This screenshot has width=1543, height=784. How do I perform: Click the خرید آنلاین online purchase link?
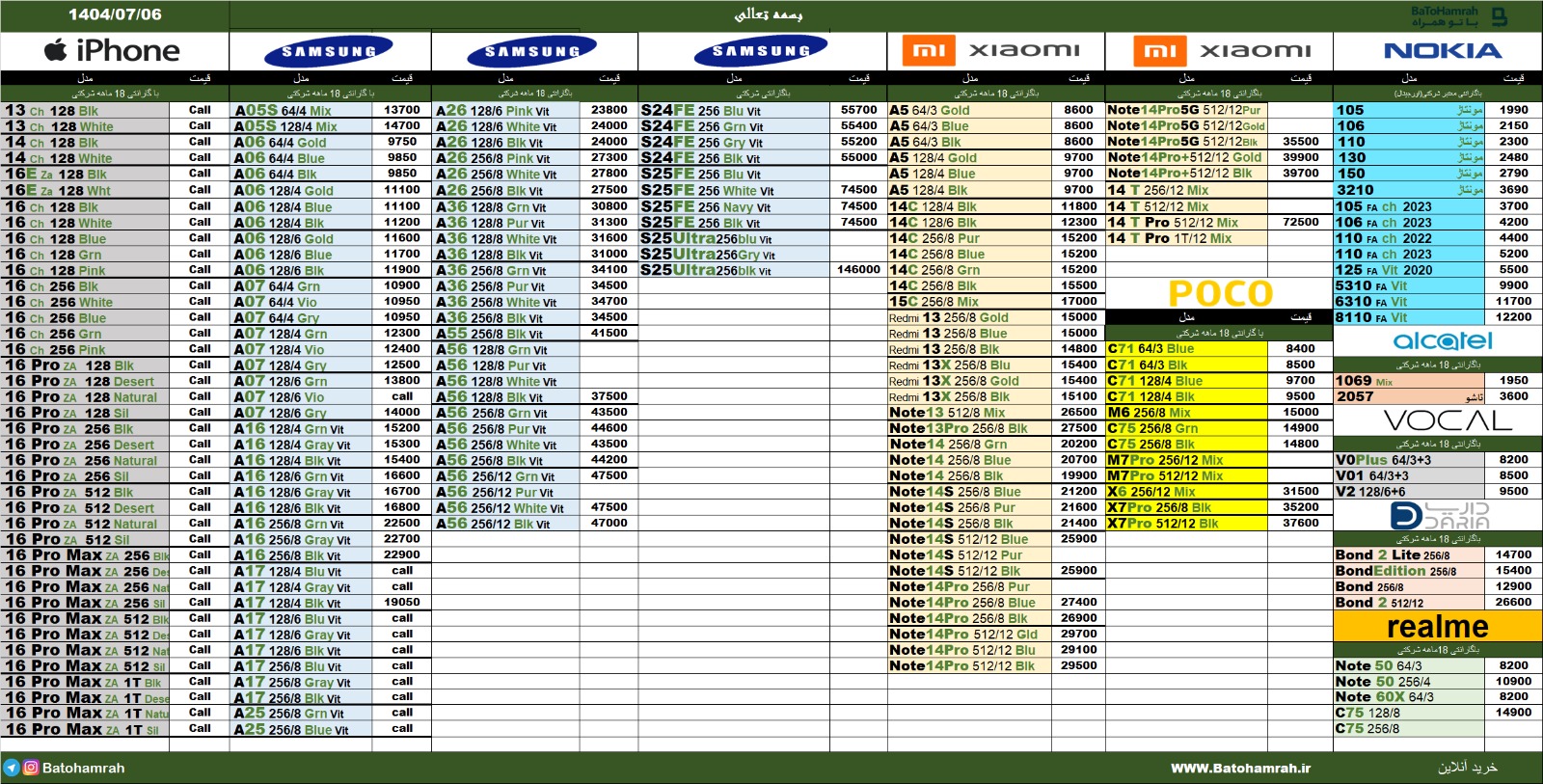coord(1468,768)
